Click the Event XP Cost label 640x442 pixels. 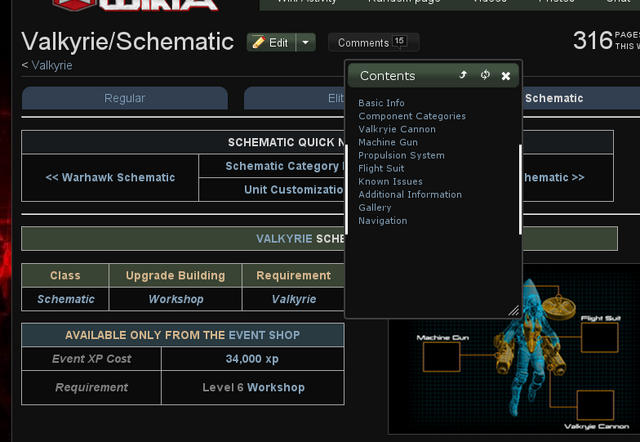tap(91, 359)
